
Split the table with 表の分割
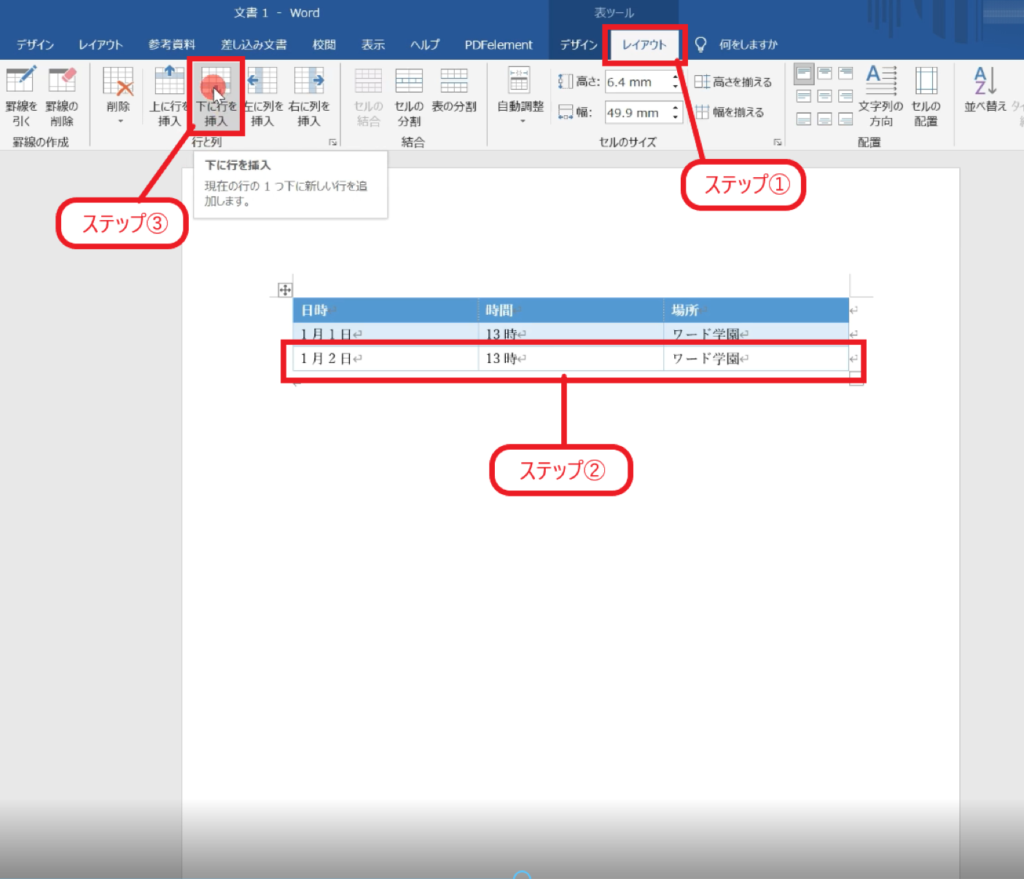pos(454,96)
